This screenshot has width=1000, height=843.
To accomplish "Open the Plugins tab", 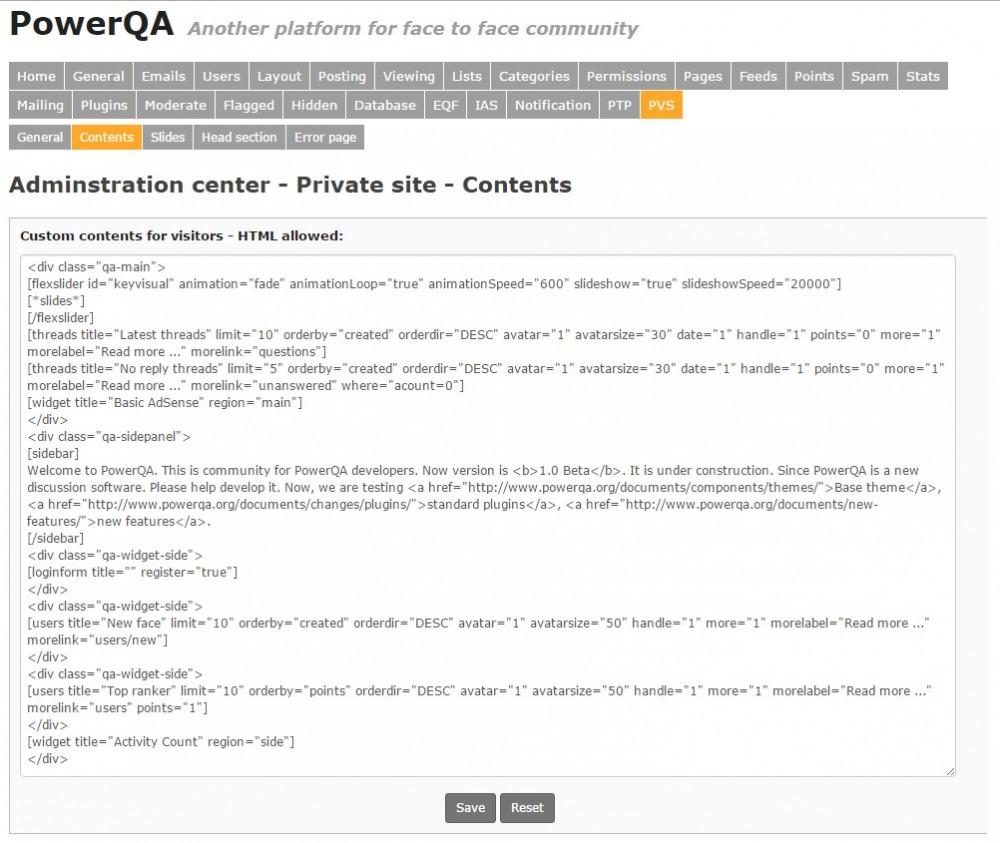I will (x=104, y=105).
